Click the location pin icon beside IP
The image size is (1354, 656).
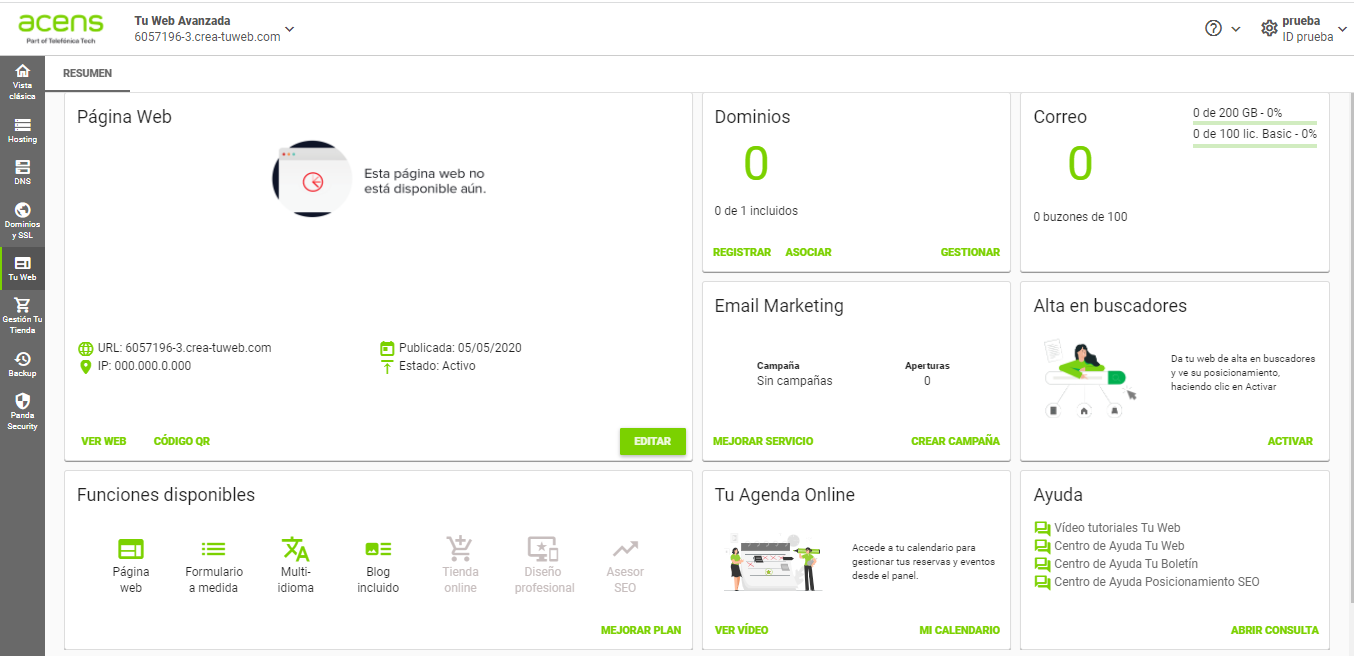pyautogui.click(x=86, y=367)
